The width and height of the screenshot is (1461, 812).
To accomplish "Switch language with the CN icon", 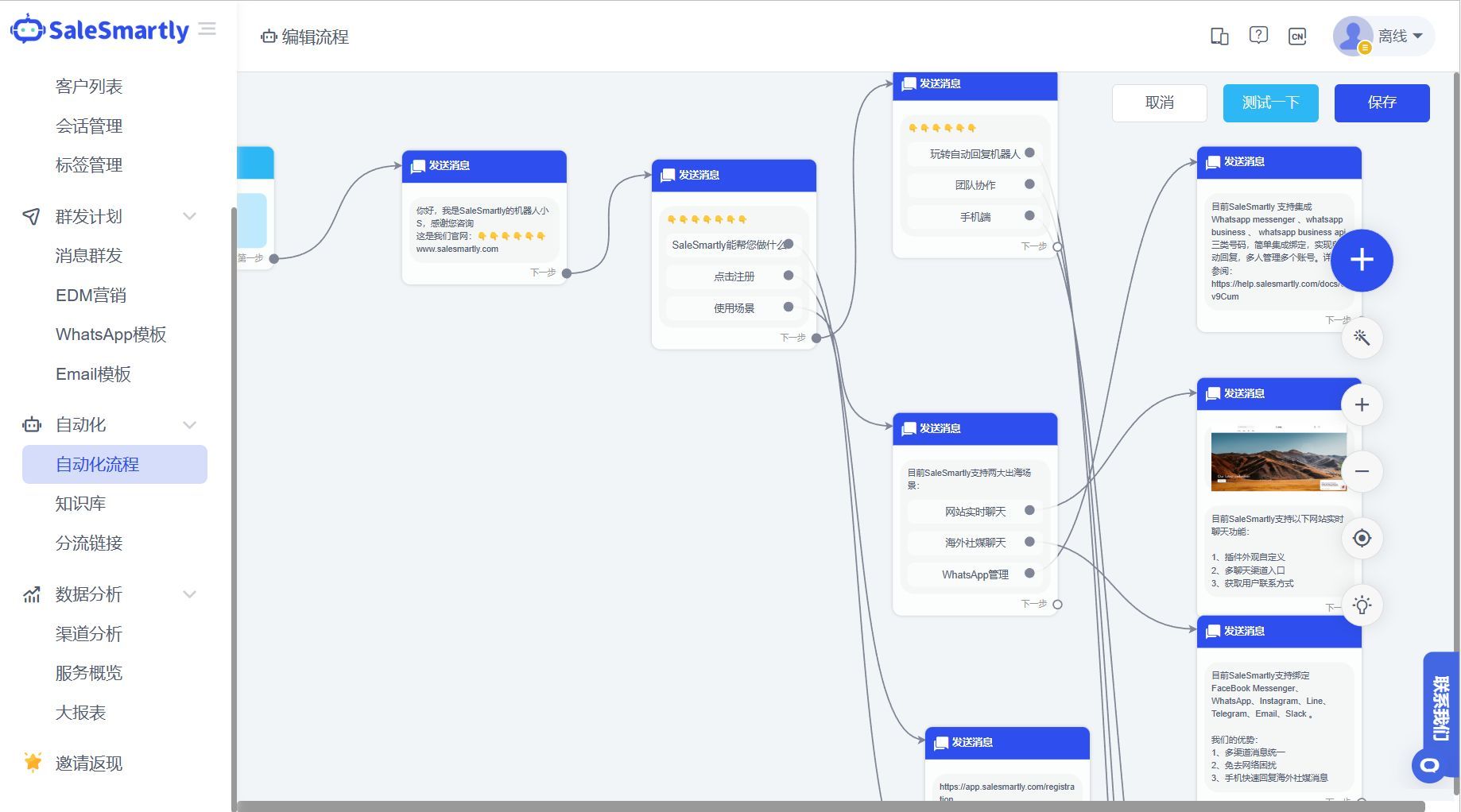I will click(x=1297, y=36).
